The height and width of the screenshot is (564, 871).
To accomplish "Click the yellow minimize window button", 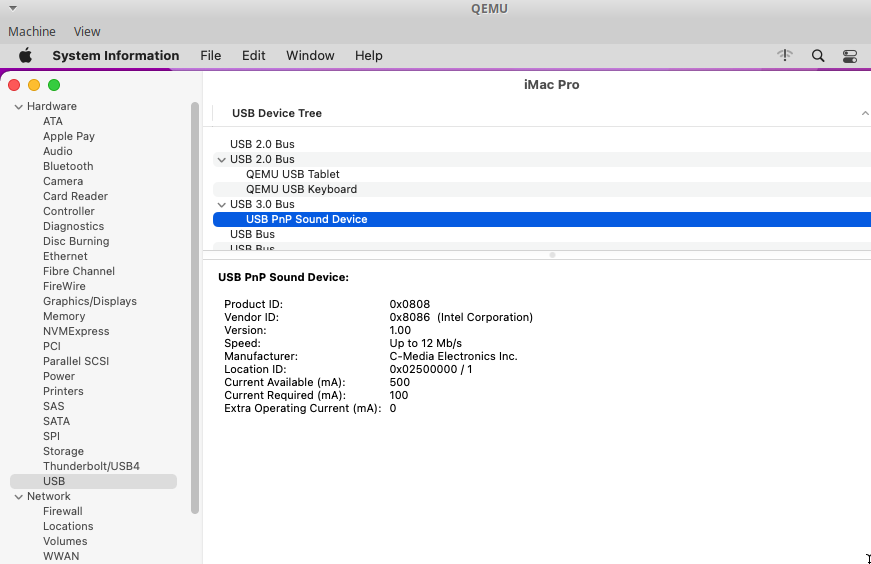I will (34, 85).
